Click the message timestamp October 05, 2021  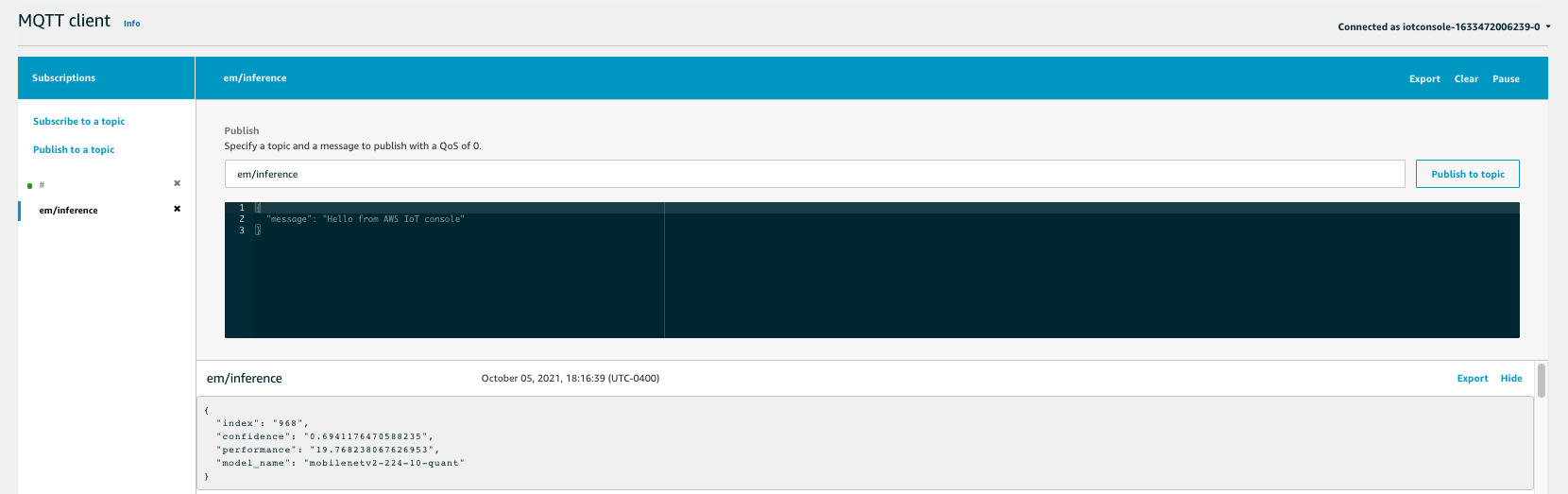571,378
